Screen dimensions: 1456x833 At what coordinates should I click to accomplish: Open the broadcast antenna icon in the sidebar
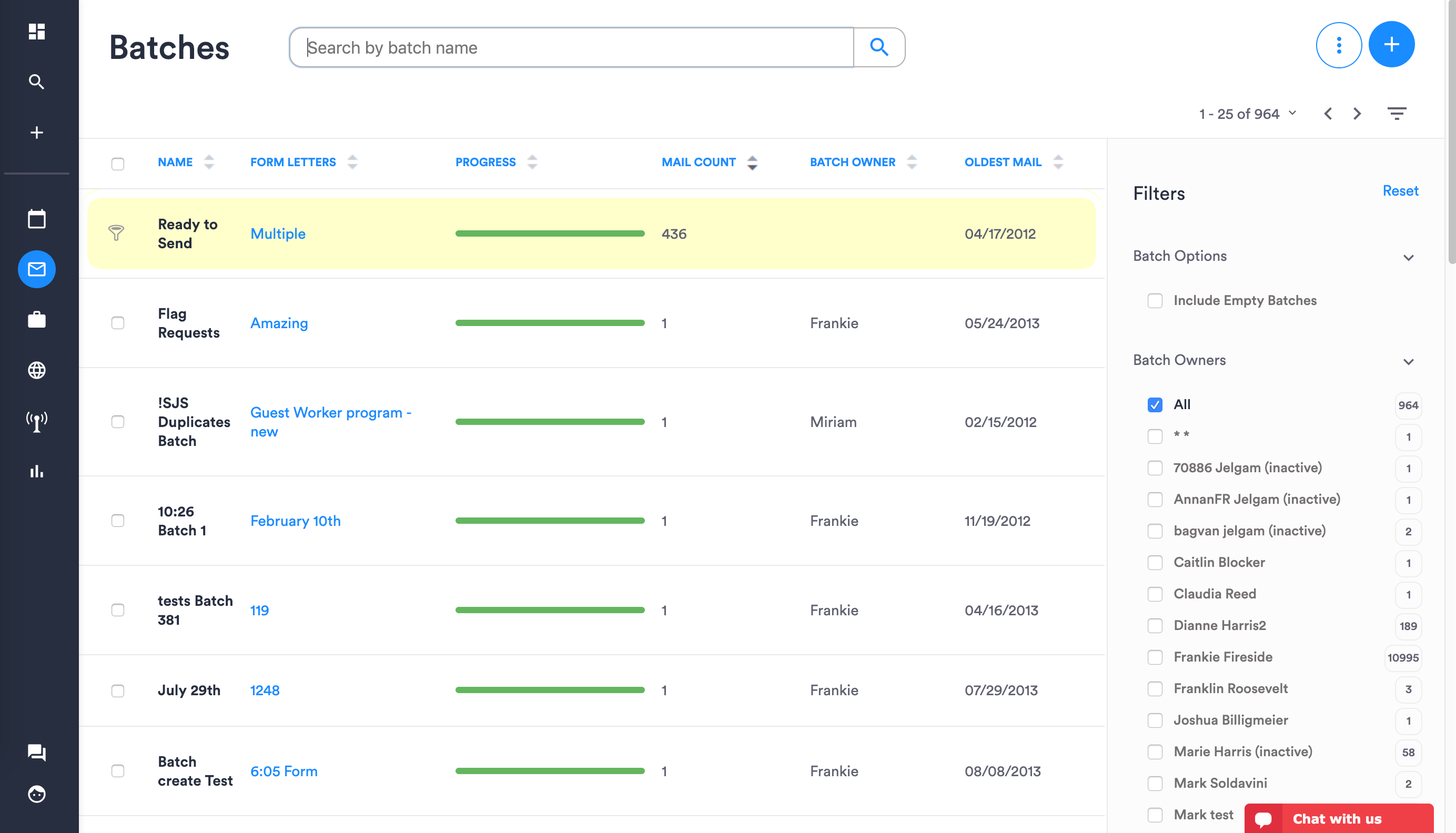click(37, 421)
